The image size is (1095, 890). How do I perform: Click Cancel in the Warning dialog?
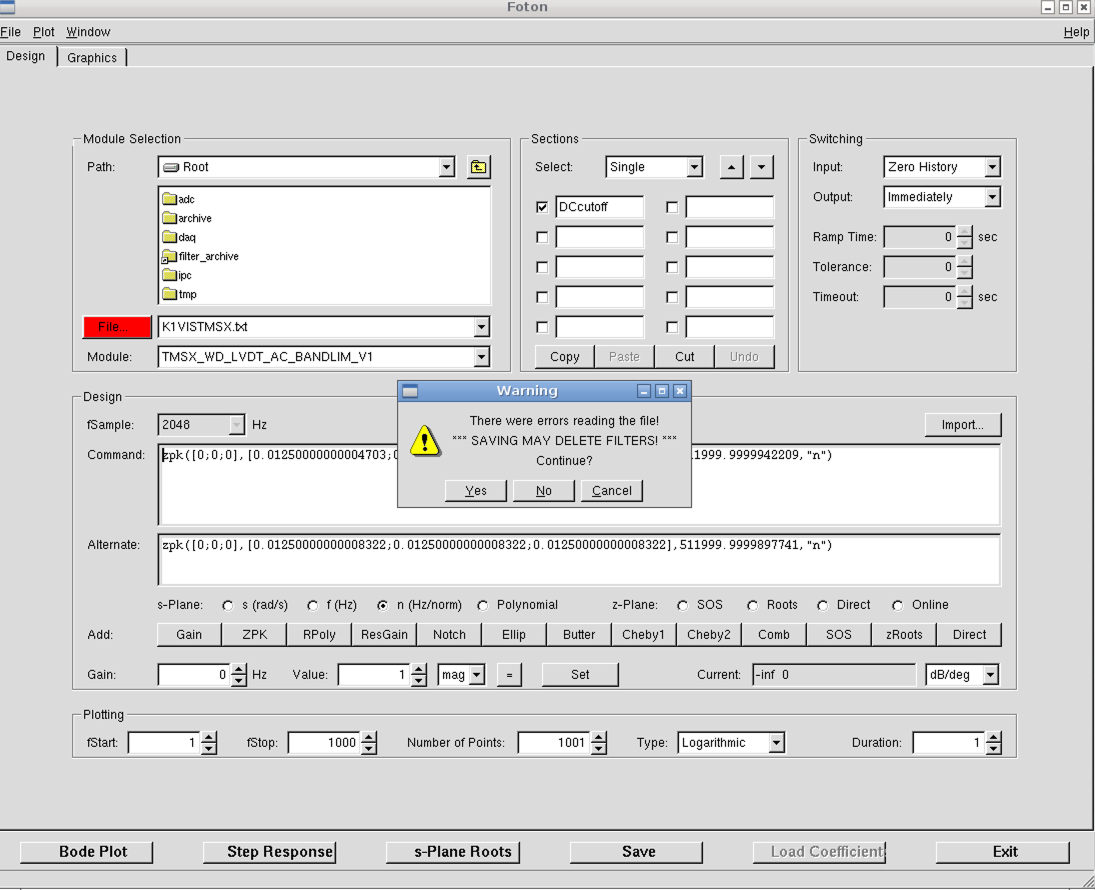pyautogui.click(x=612, y=490)
